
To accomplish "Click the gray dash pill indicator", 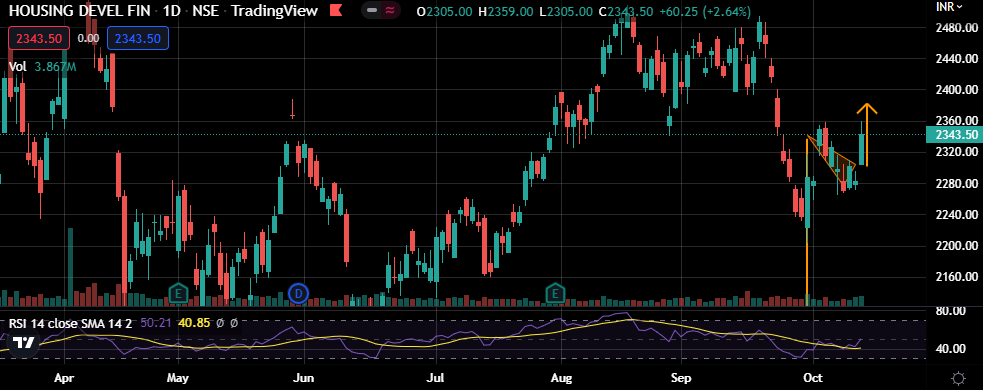I will click(372, 11).
